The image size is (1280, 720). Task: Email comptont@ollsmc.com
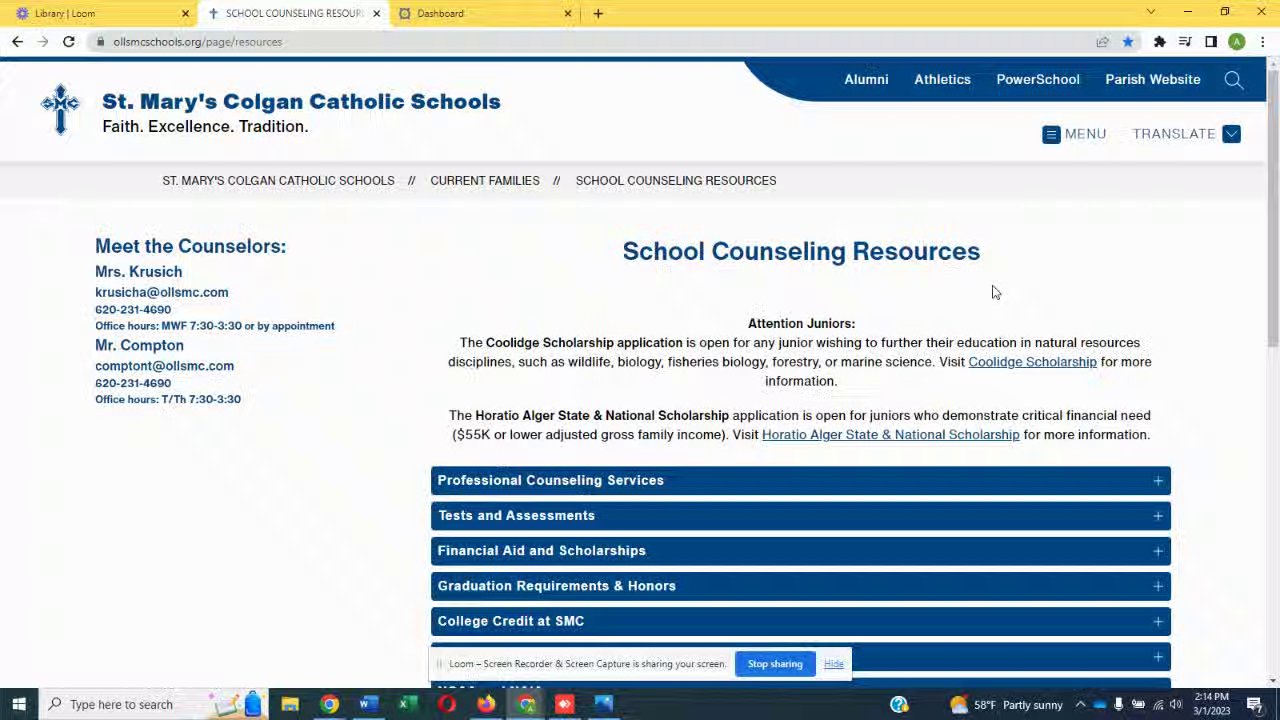tap(164, 366)
